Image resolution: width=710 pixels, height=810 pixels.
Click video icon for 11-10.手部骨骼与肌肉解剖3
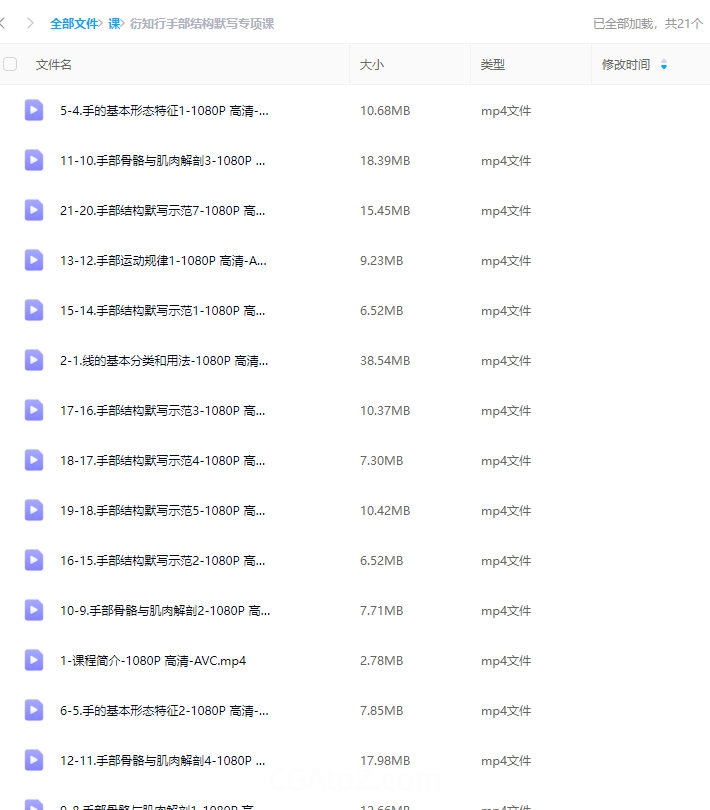click(34, 160)
